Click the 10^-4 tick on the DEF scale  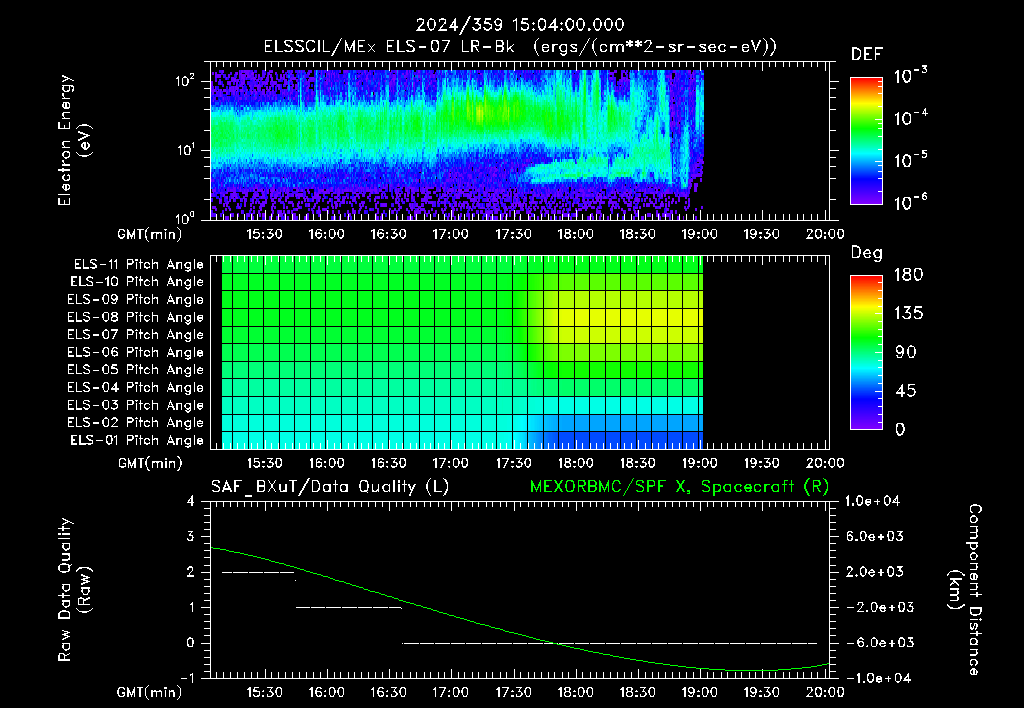coord(910,118)
